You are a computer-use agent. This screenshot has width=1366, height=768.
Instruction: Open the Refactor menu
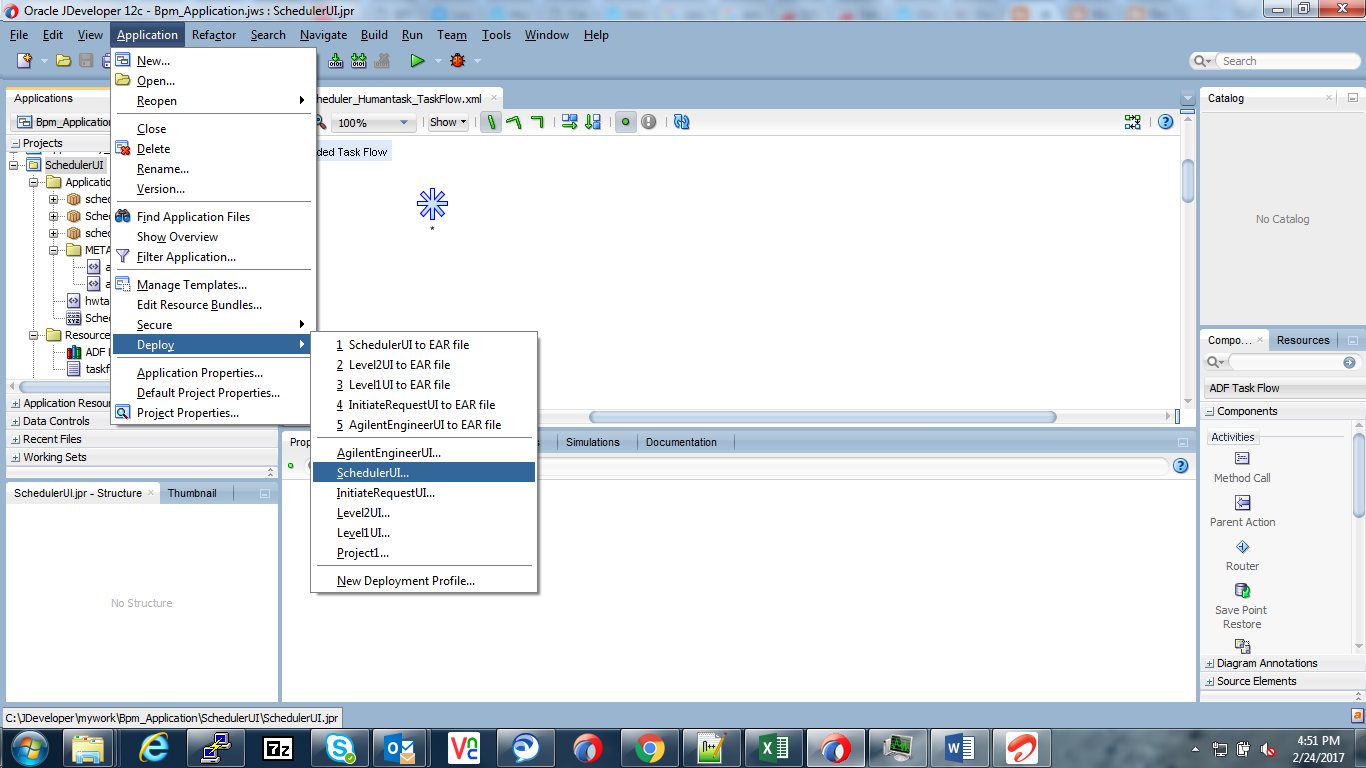coord(212,34)
